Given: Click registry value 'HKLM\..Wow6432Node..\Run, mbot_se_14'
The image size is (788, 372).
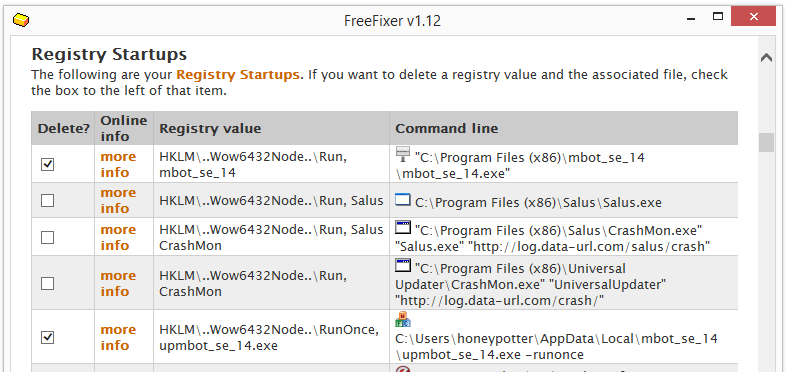Looking at the screenshot, I should coord(253,164).
